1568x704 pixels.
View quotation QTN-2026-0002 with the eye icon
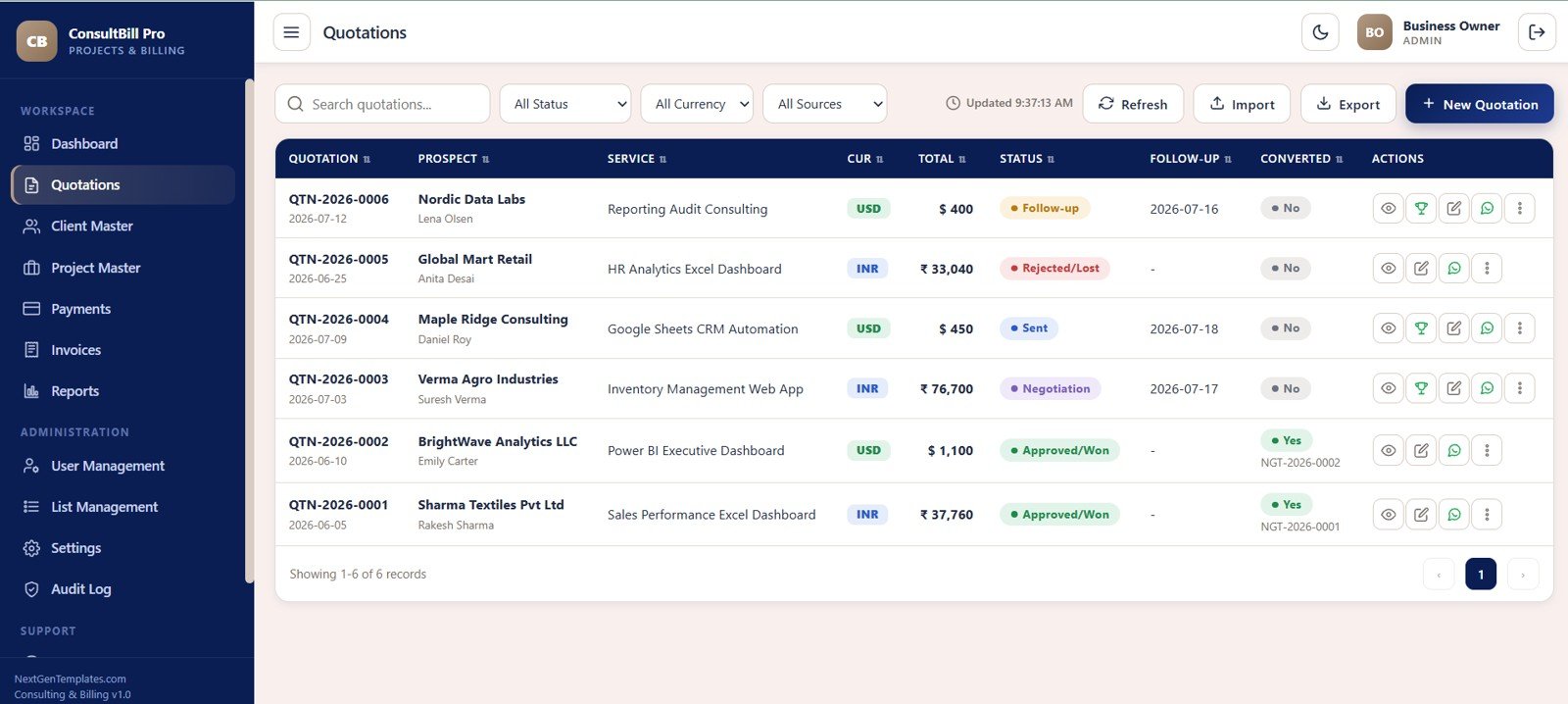tap(1389, 450)
